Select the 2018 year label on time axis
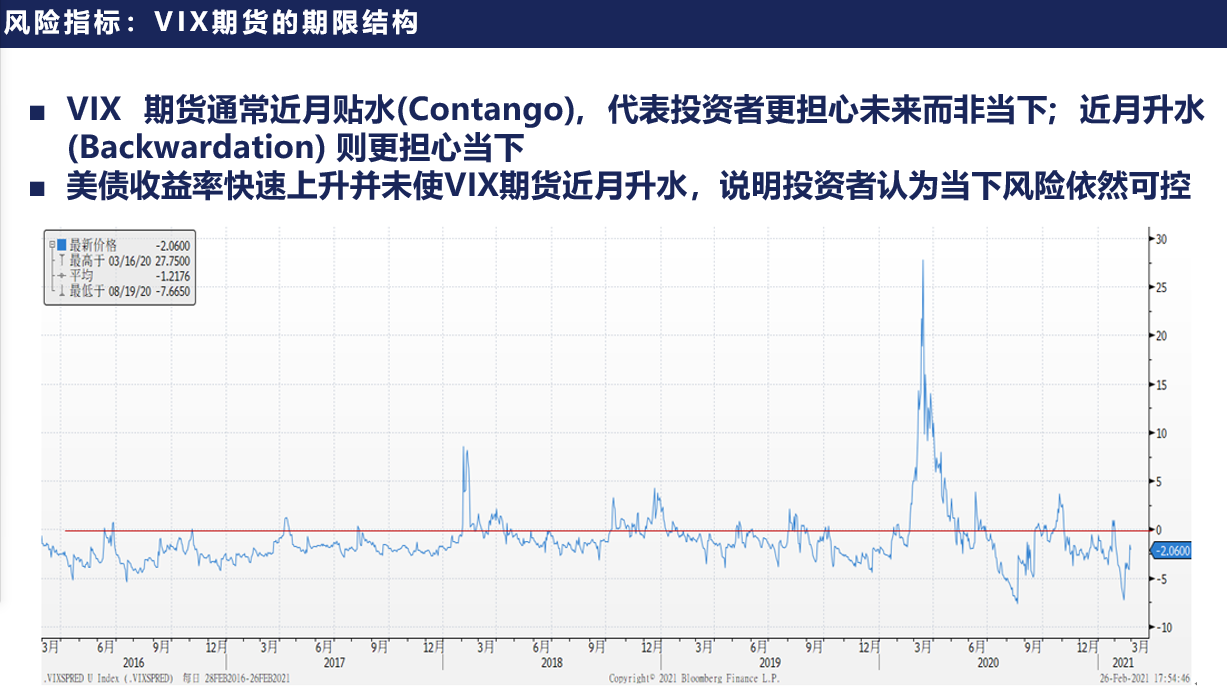Image resolution: width=1227 pixels, height=692 pixels. point(551,663)
